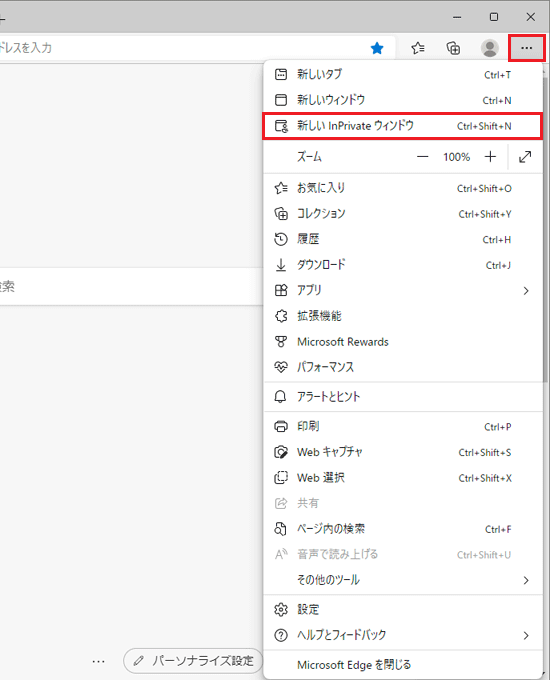This screenshot has width=550, height=680.
Task: Click the パーソナライズ設定 button
Action: [x=193, y=661]
